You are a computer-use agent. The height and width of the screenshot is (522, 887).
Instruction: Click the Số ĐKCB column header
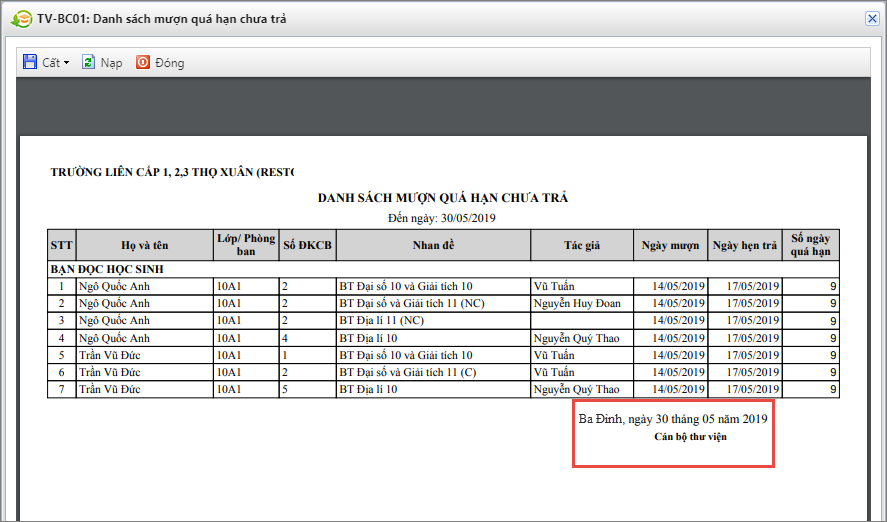click(308, 245)
